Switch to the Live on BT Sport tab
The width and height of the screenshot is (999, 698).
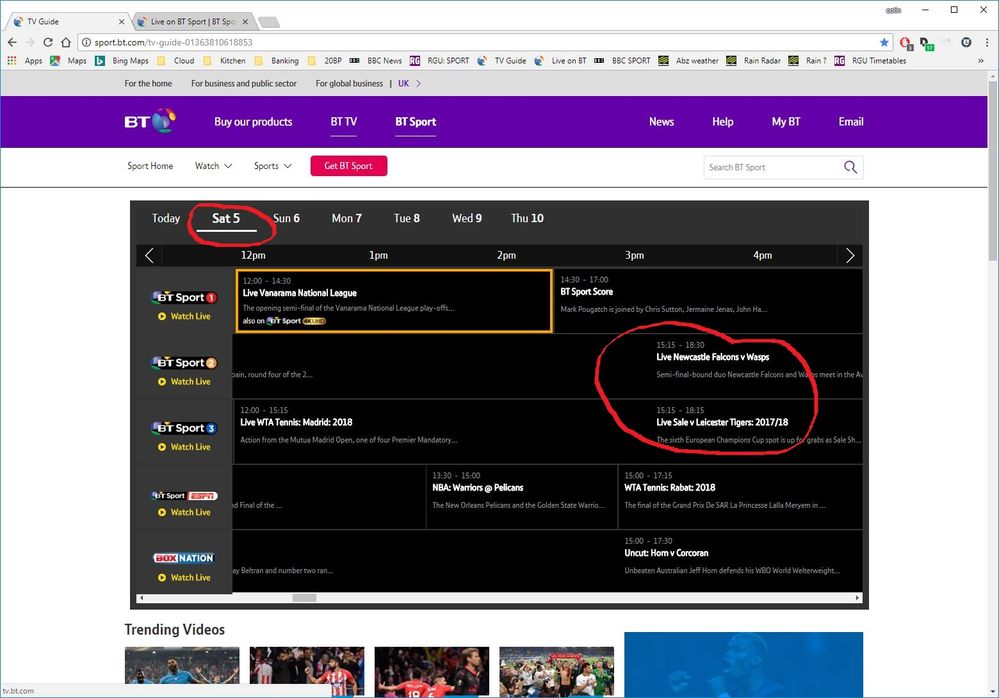tap(192, 21)
